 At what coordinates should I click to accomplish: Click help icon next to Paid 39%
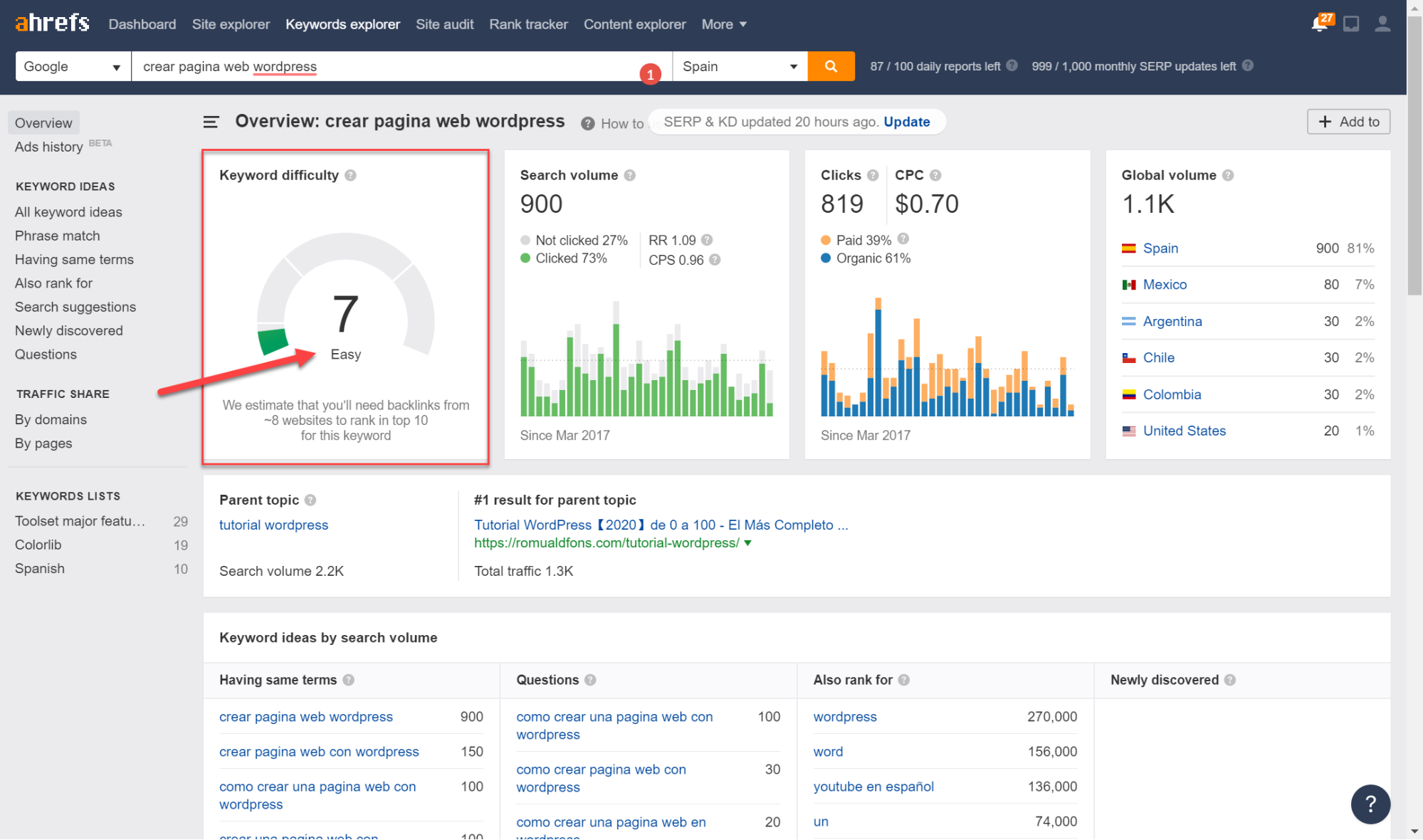(x=903, y=238)
